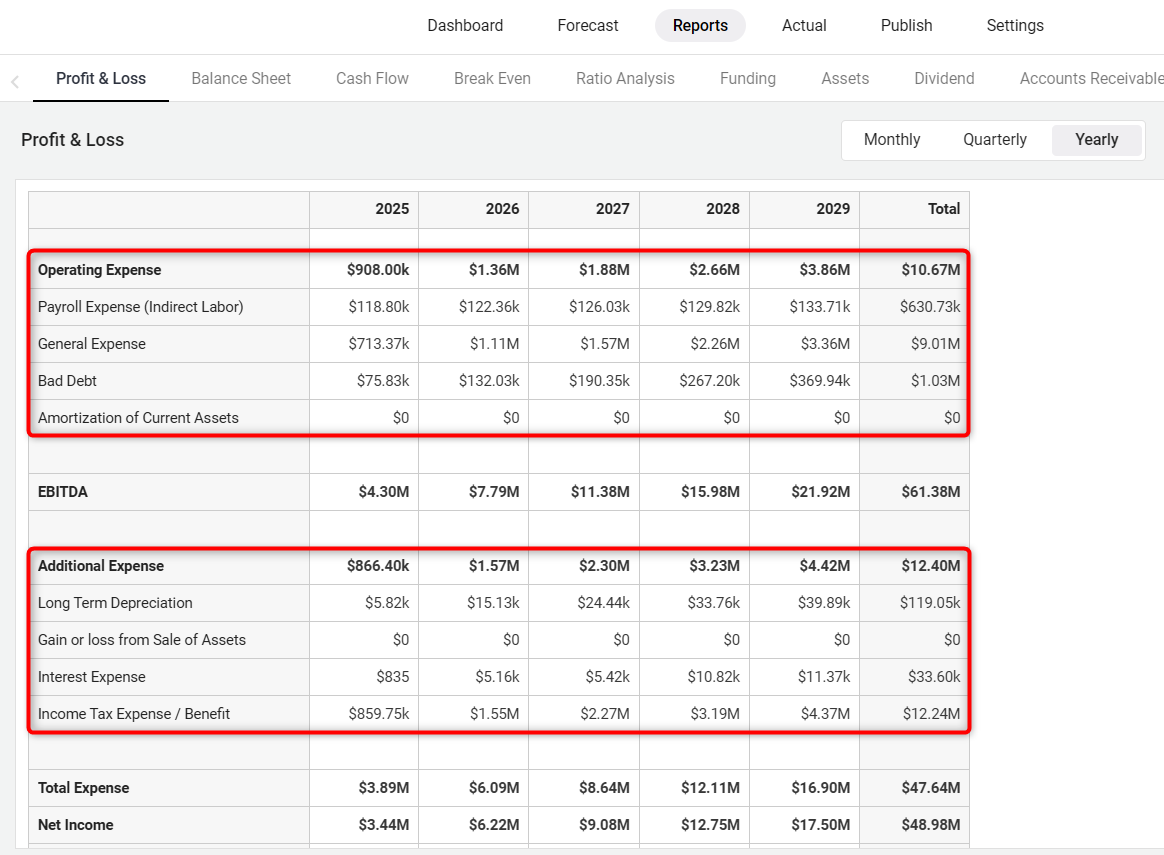Switch the report view to Quarterly
The image size is (1164, 855).
coord(995,140)
